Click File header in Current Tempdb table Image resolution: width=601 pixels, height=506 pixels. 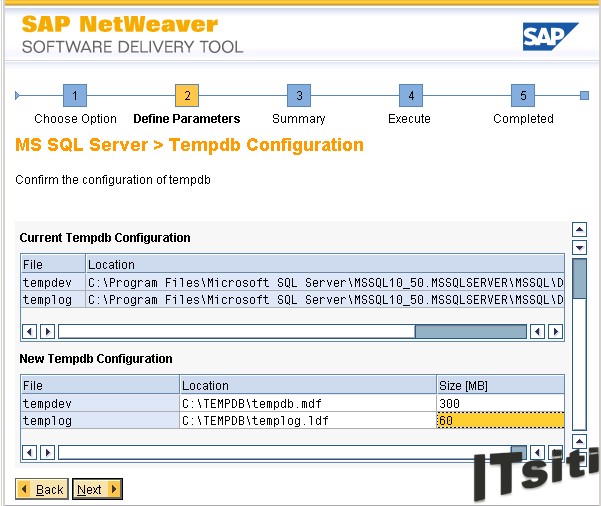click(x=53, y=264)
